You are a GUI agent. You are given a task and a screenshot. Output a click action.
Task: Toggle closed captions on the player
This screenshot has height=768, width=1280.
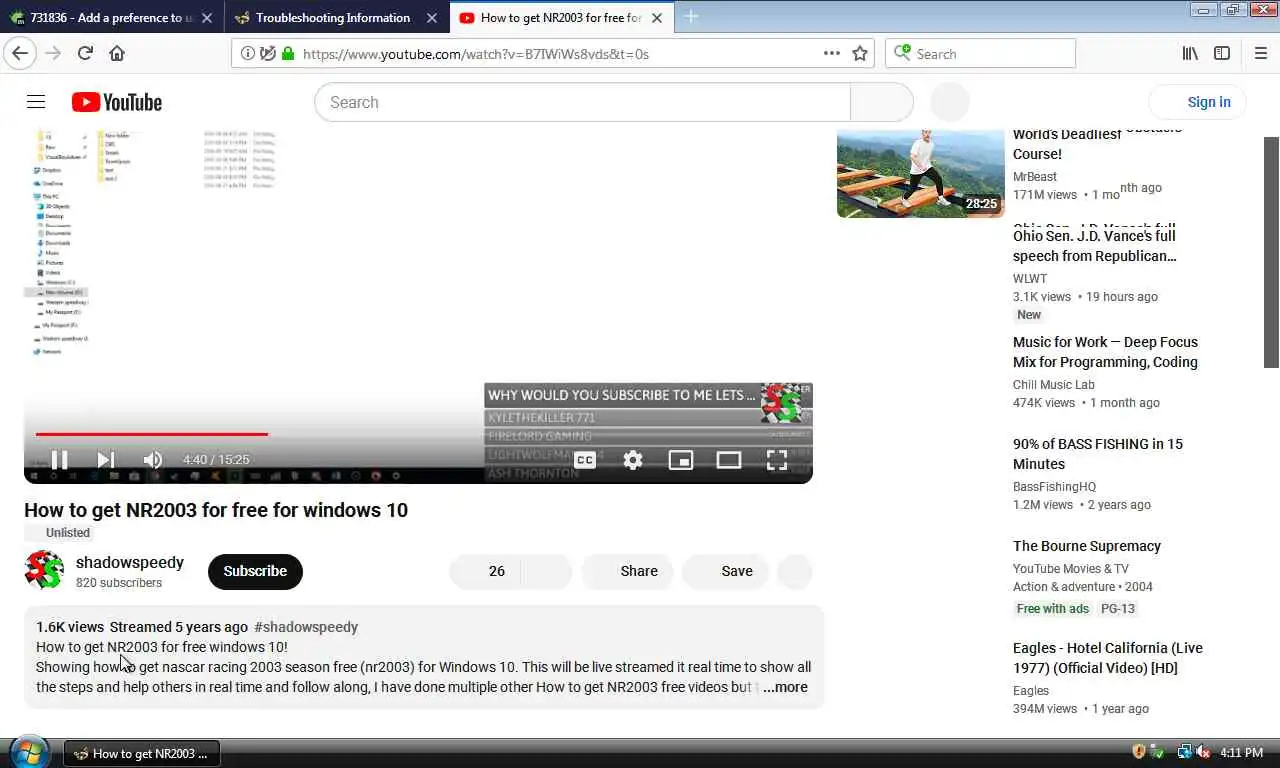[585, 460]
